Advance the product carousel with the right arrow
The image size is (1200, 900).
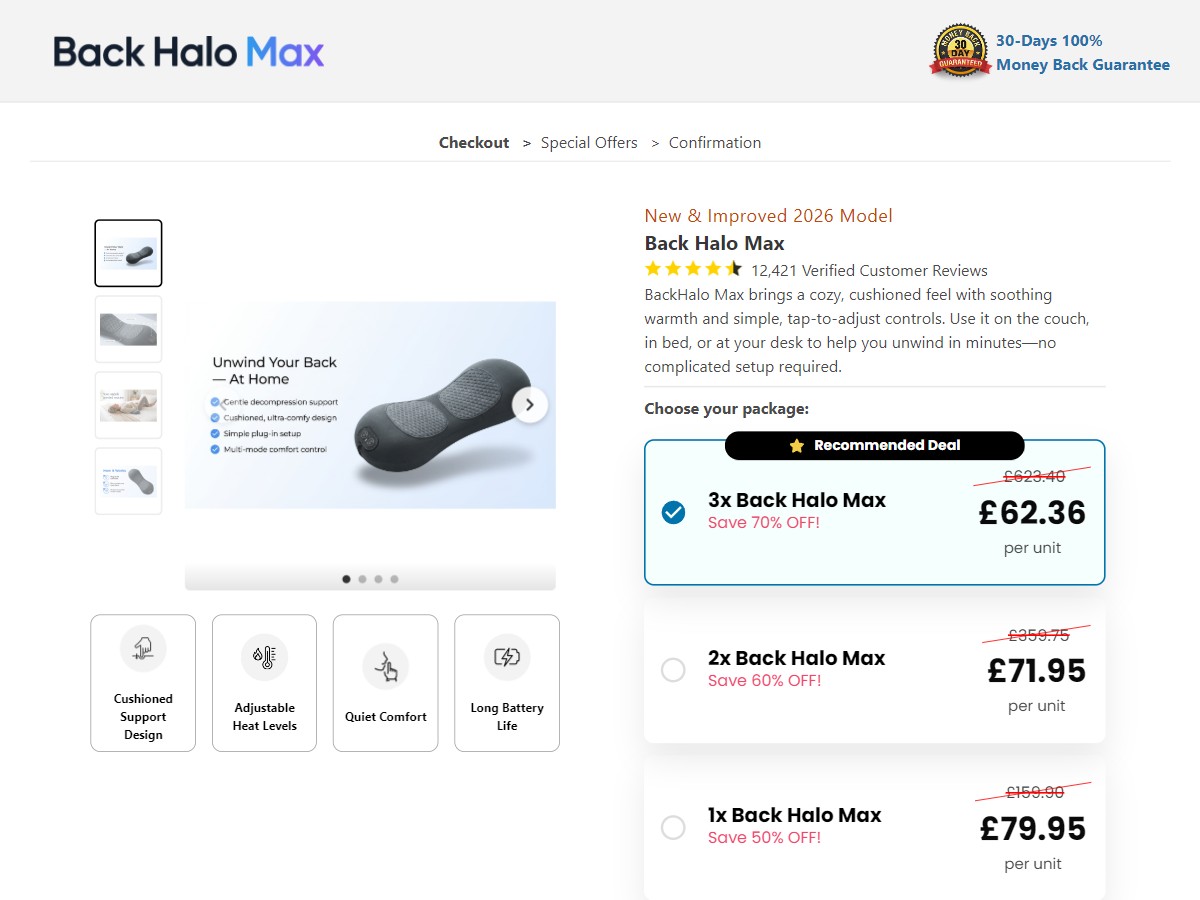point(530,405)
